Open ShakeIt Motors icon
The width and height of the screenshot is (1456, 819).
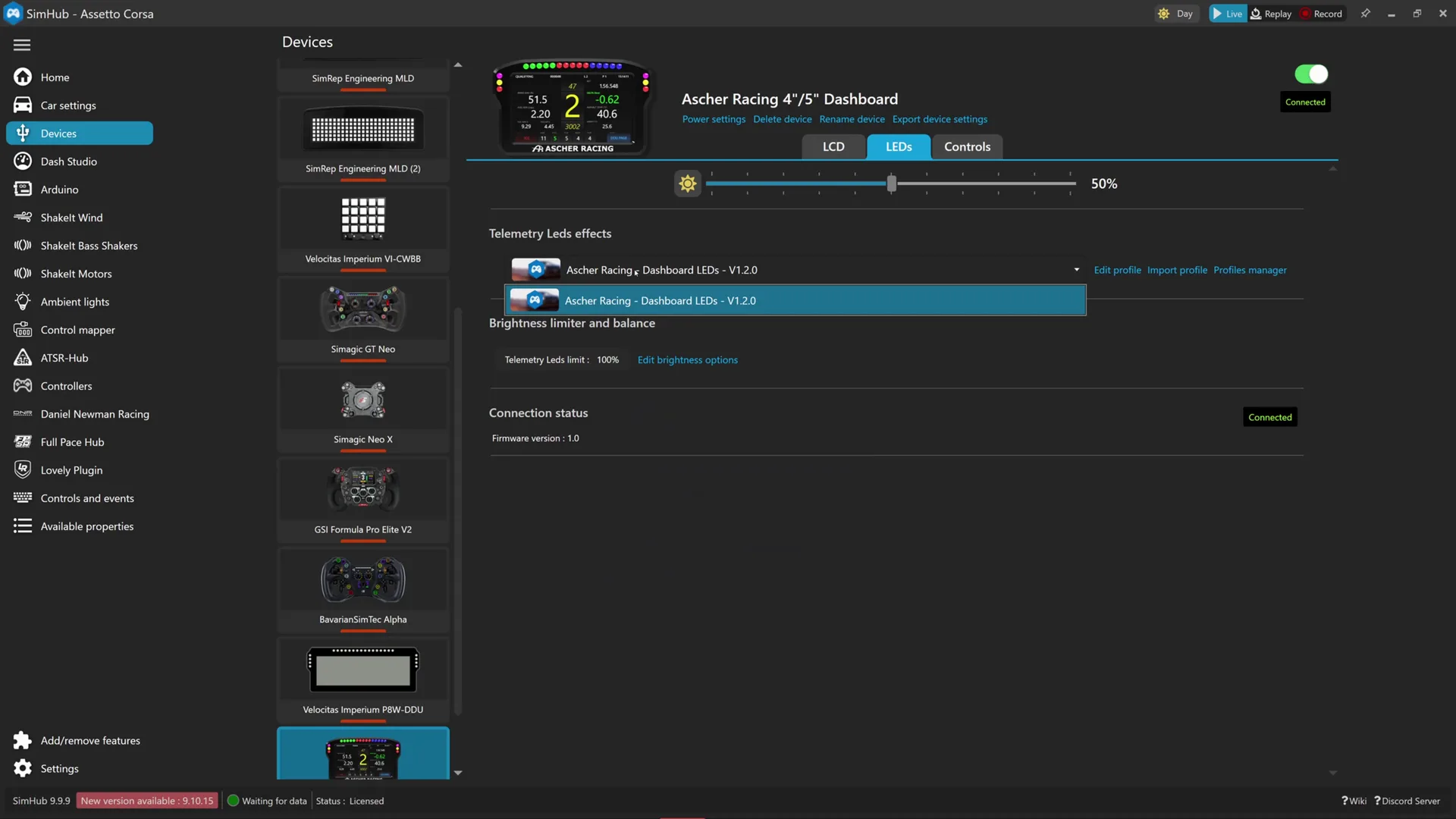[23, 274]
